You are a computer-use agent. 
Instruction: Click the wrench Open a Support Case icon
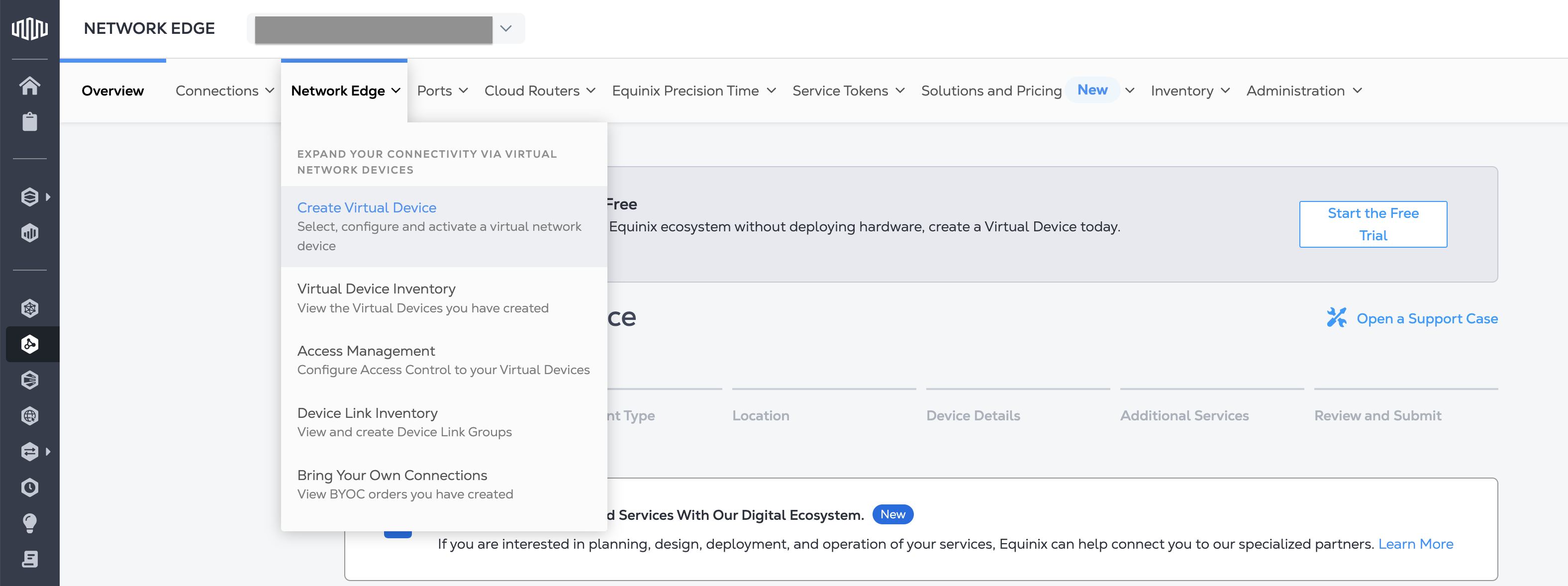[1337, 318]
